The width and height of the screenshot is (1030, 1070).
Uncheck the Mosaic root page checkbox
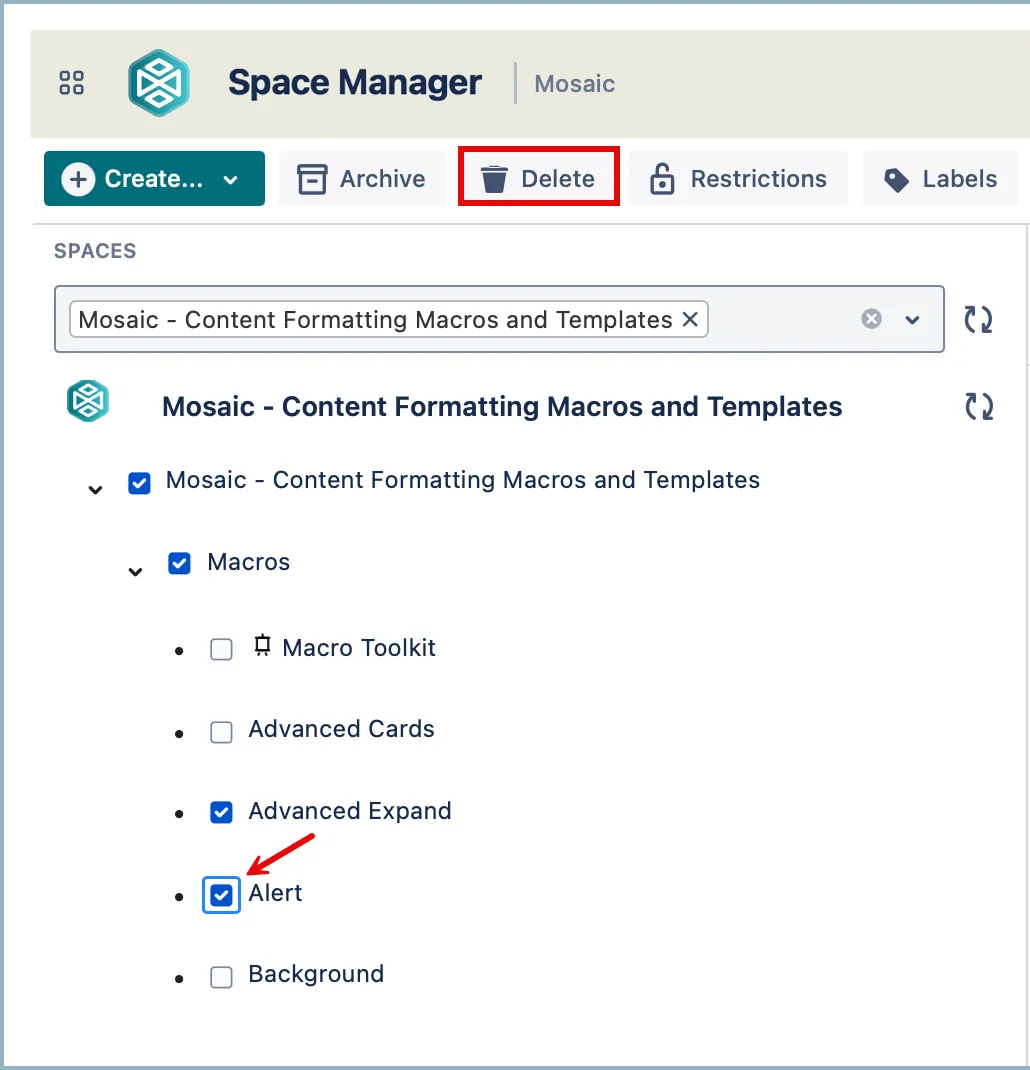click(139, 483)
